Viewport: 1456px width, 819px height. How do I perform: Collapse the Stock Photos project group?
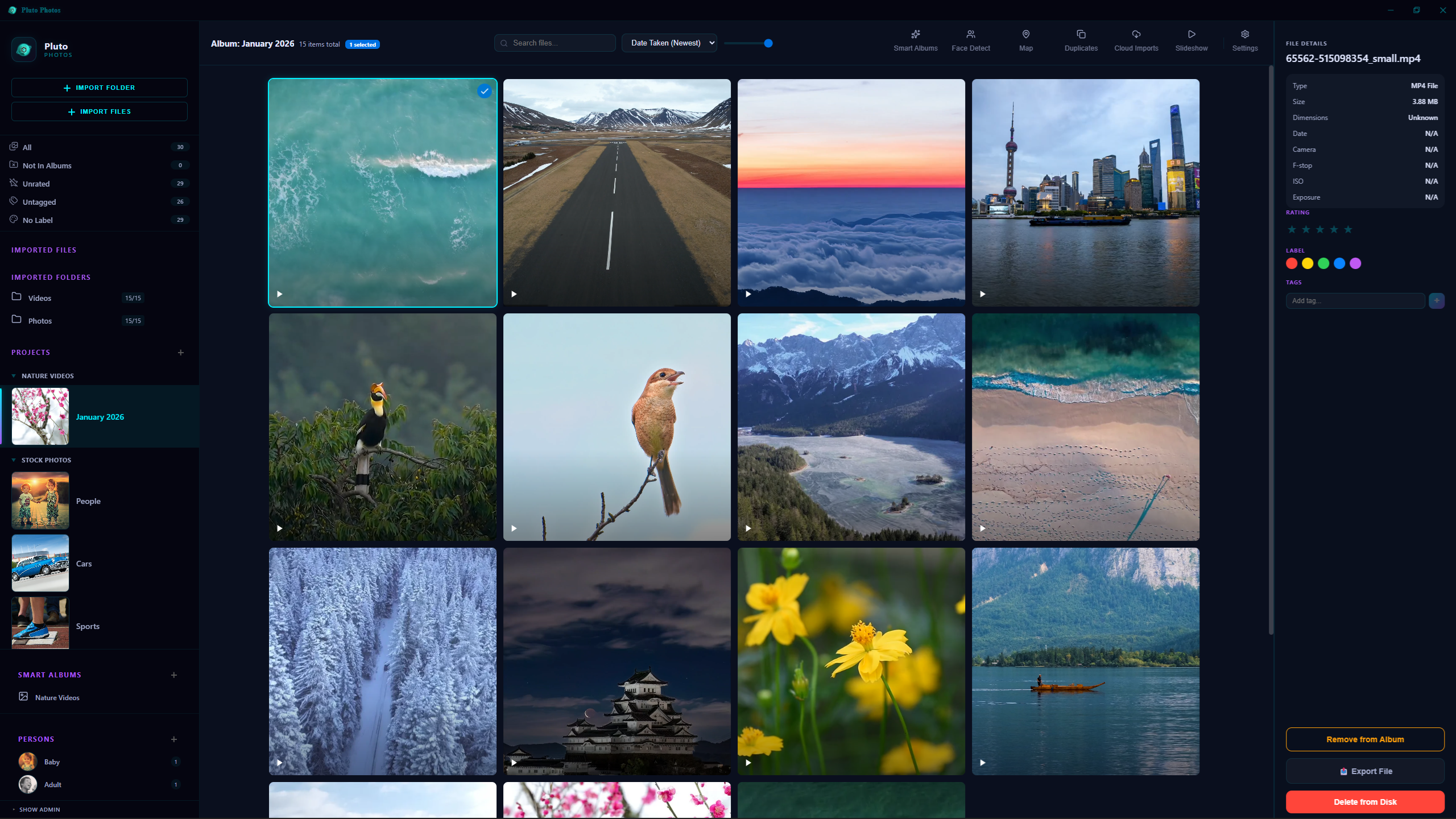point(14,460)
